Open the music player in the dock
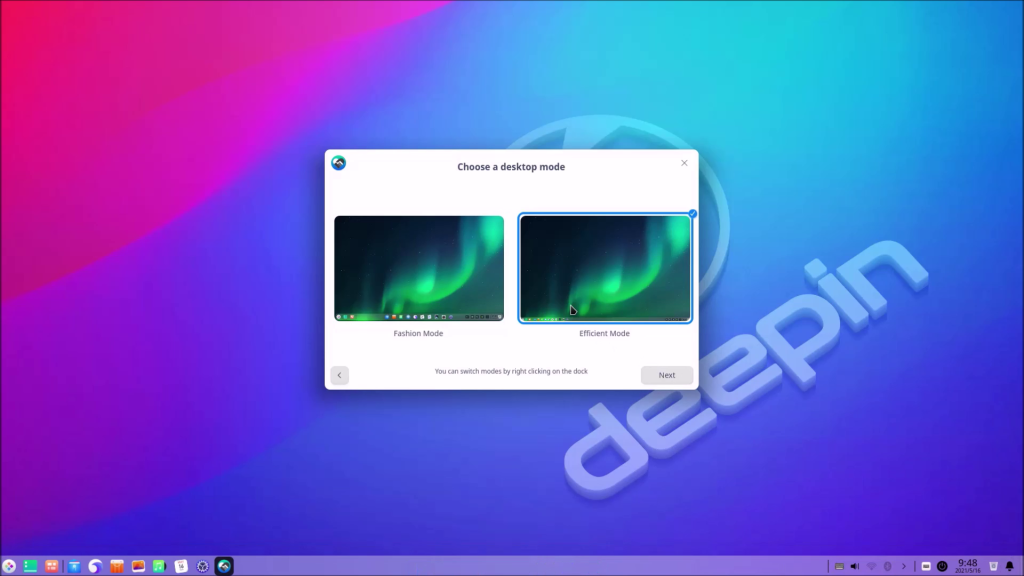Image resolution: width=1024 pixels, height=576 pixels. click(x=160, y=566)
